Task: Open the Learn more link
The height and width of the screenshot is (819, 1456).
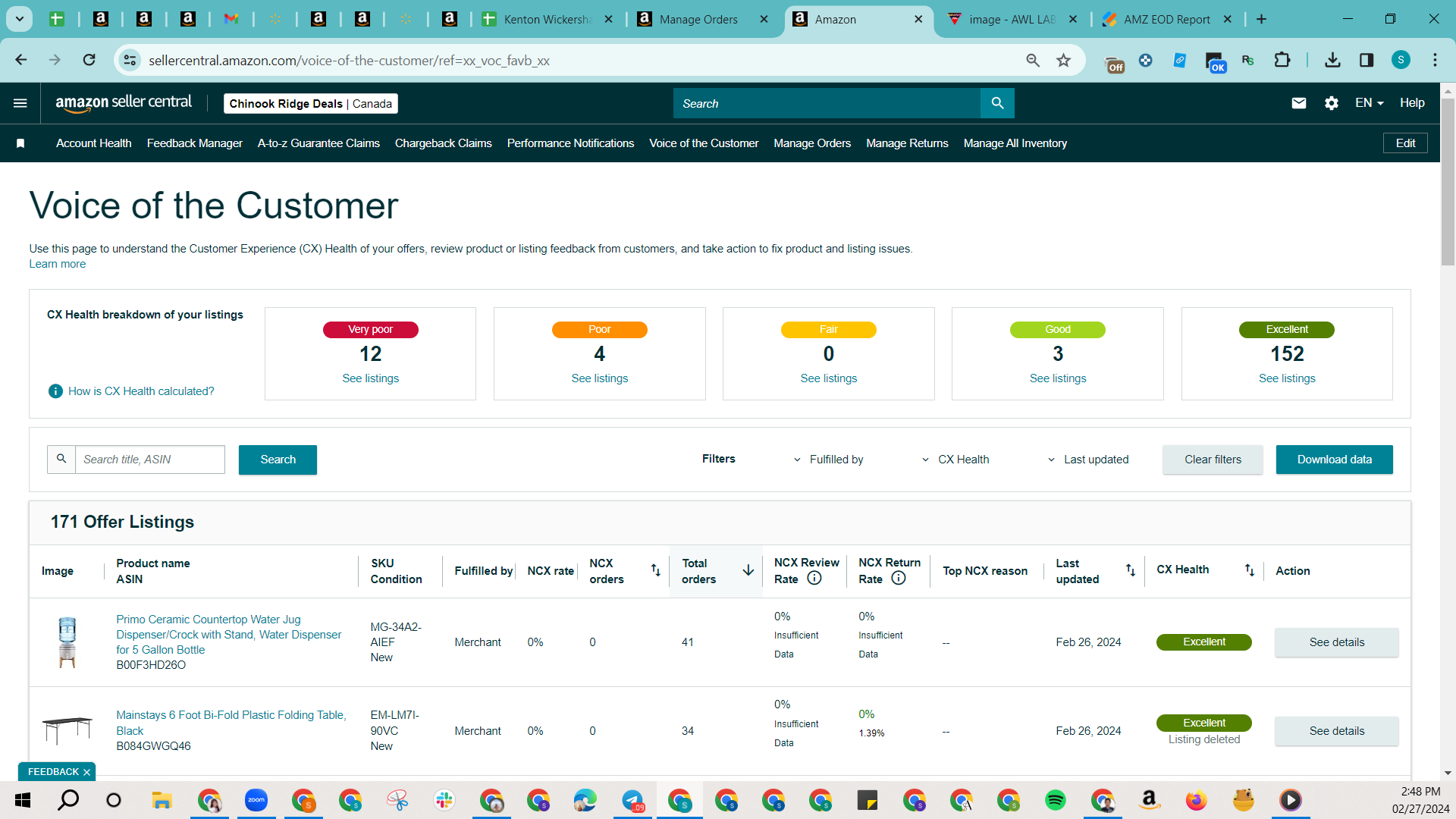Action: click(58, 264)
